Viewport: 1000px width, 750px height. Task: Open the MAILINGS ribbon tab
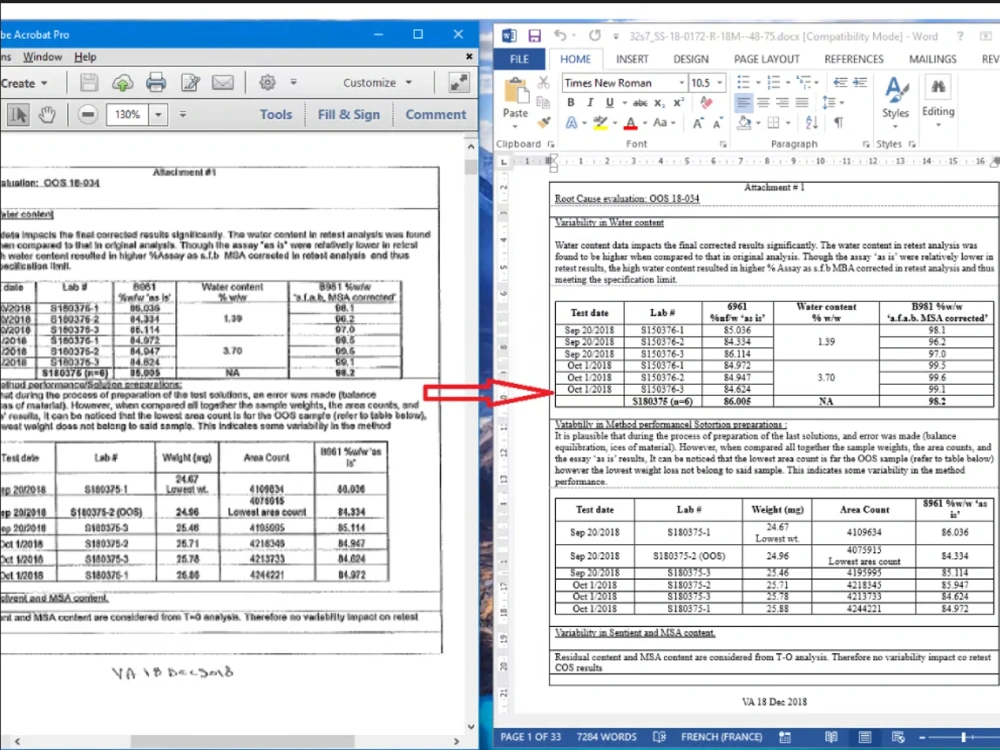tap(932, 59)
